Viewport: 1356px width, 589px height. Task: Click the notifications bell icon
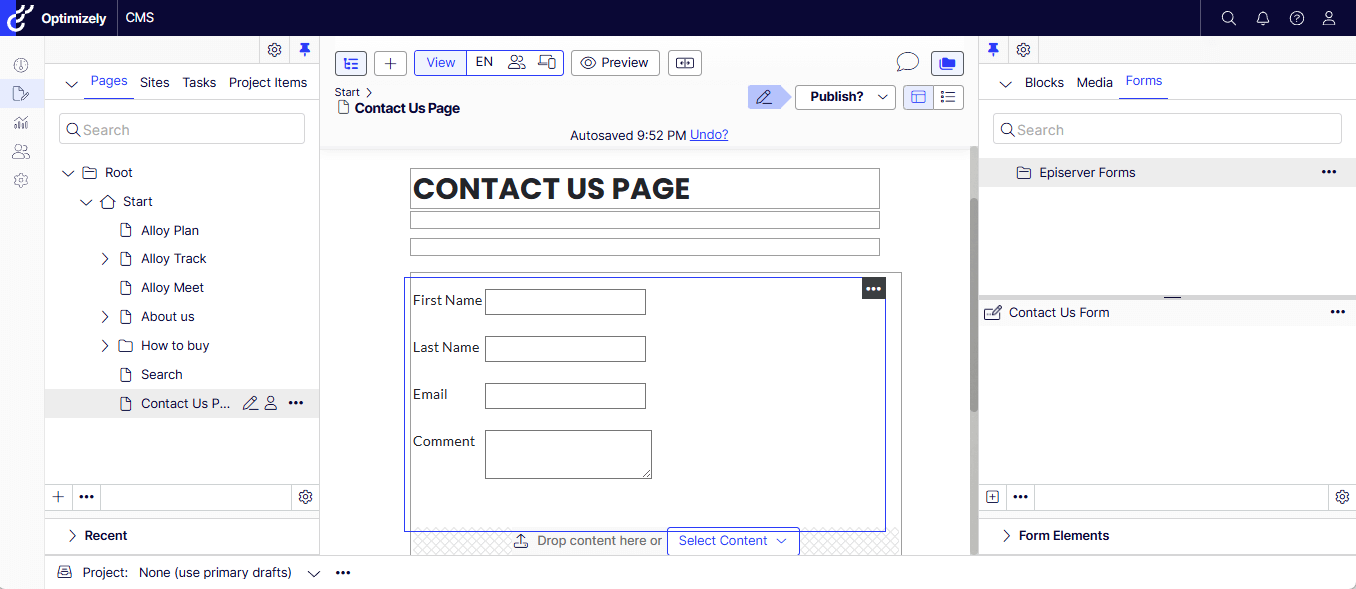[x=1263, y=18]
